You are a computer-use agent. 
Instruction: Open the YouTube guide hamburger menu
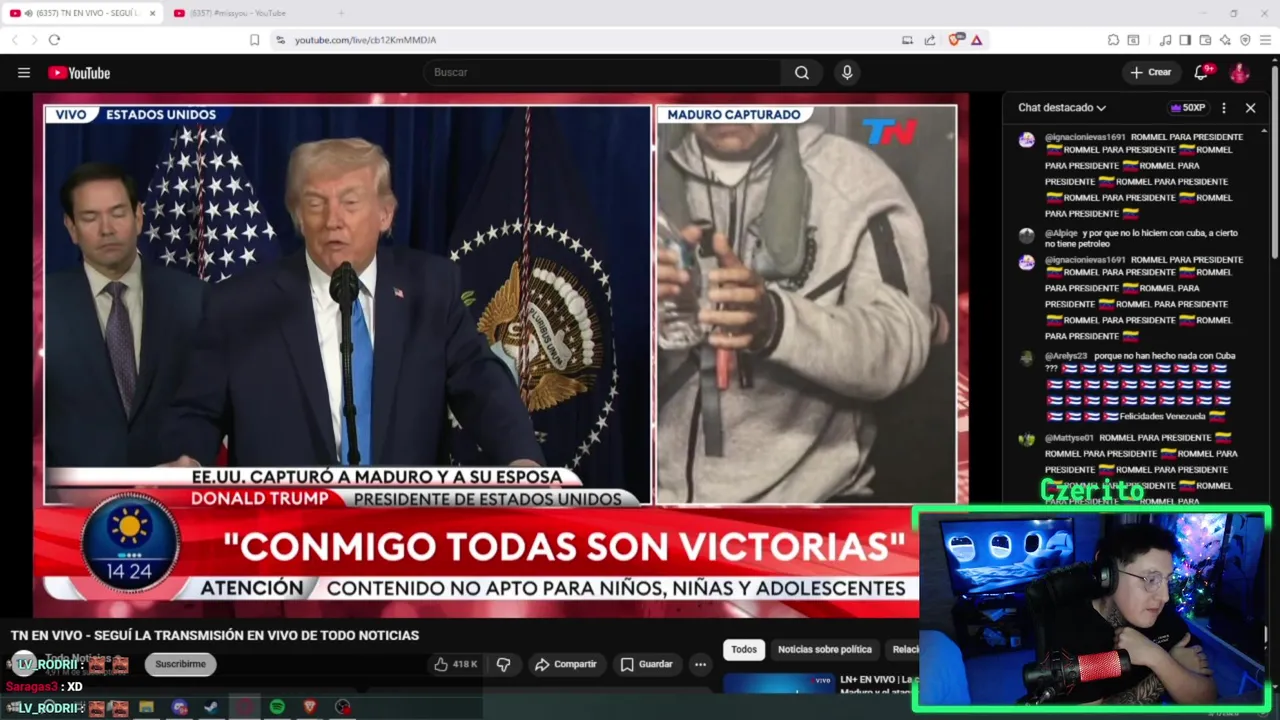[24, 72]
